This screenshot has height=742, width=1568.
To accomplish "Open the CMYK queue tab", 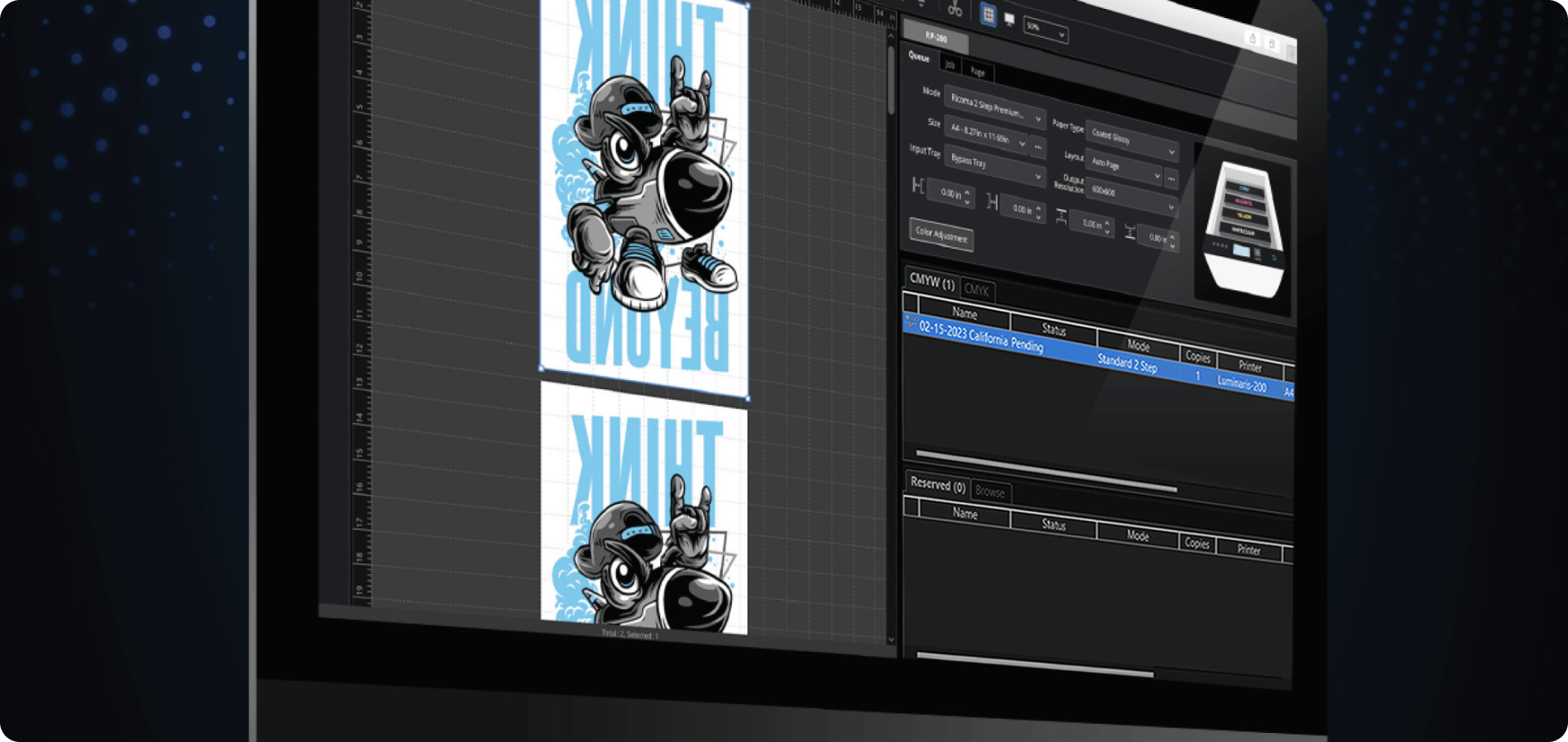I will tap(977, 290).
